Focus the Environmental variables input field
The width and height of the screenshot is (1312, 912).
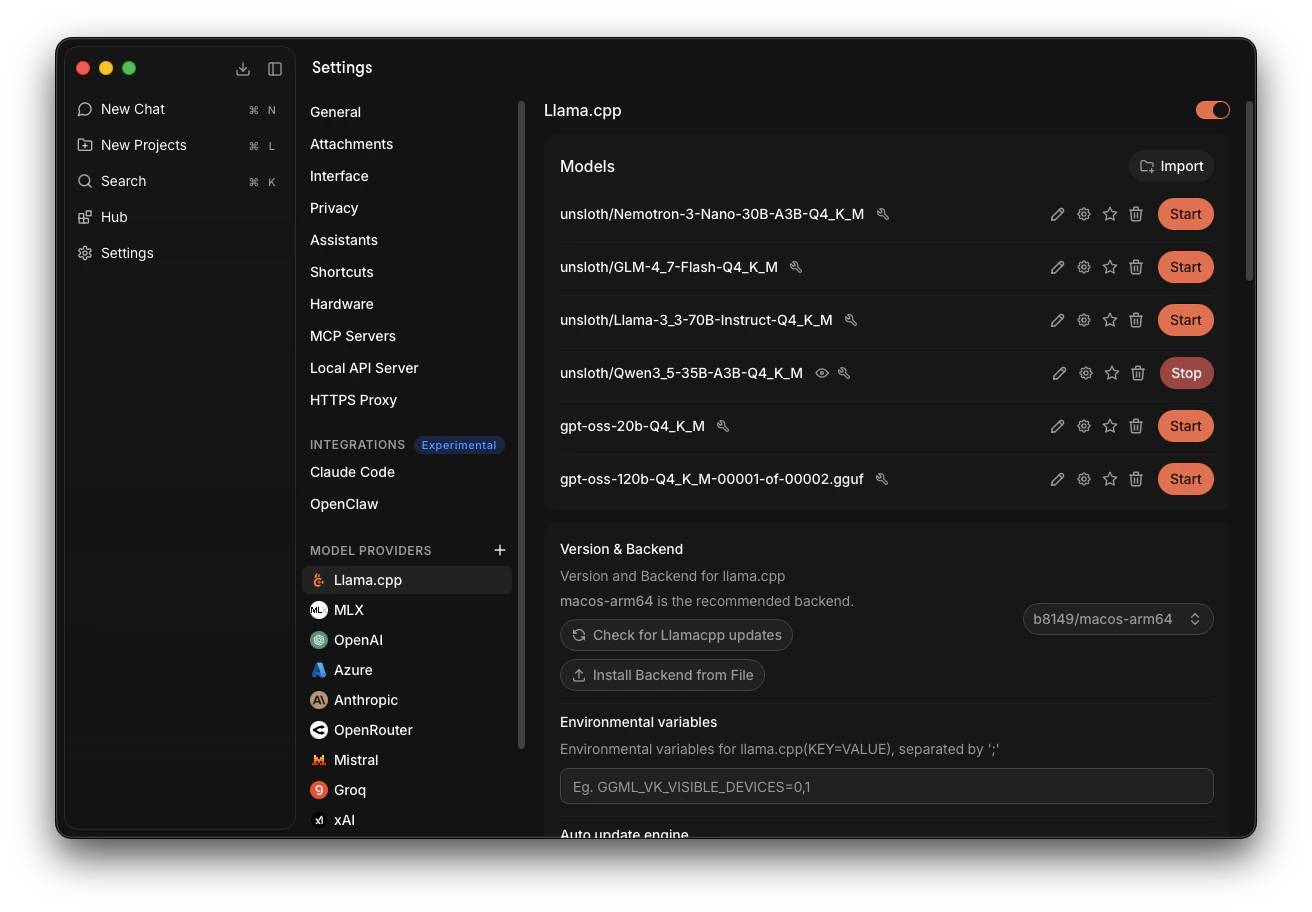click(x=886, y=786)
